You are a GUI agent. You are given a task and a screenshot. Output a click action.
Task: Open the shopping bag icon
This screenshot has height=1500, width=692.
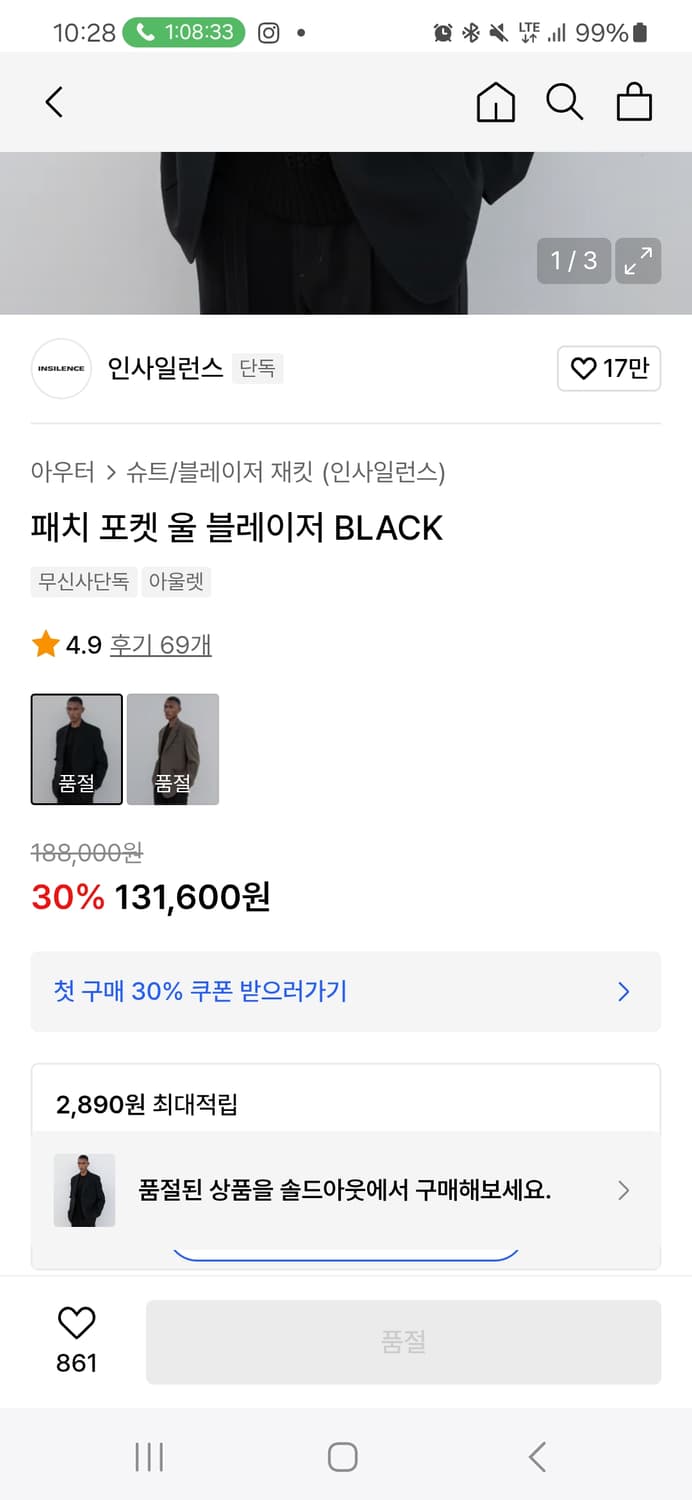pyautogui.click(x=634, y=101)
